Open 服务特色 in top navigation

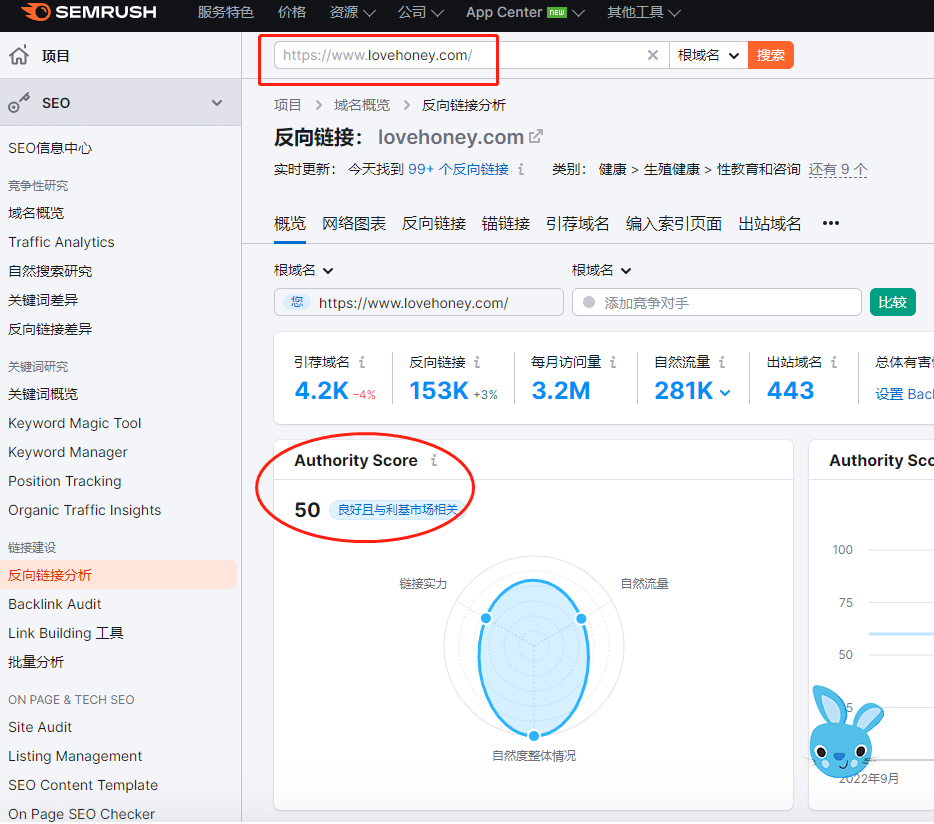click(x=226, y=13)
